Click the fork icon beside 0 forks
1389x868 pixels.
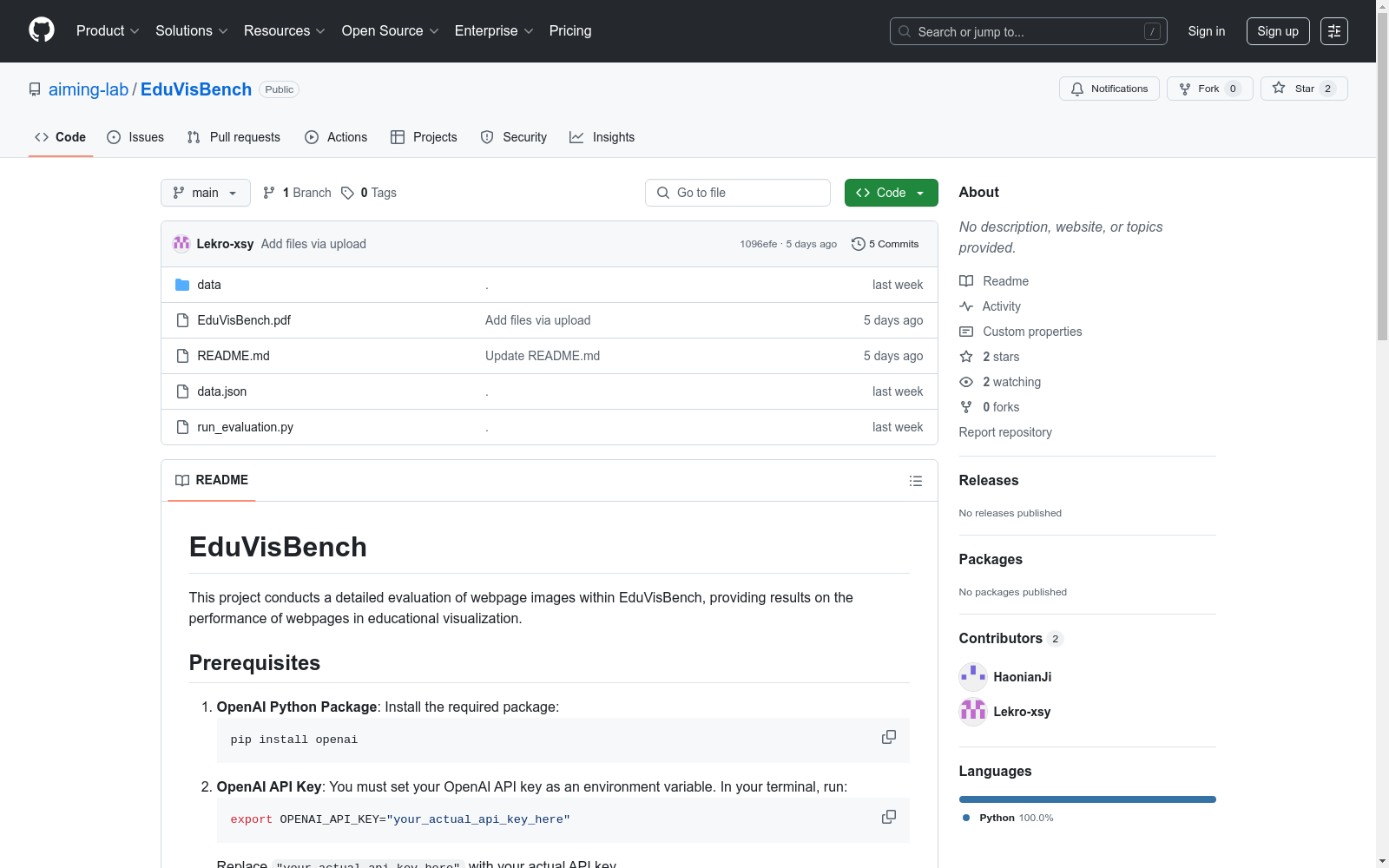click(966, 407)
